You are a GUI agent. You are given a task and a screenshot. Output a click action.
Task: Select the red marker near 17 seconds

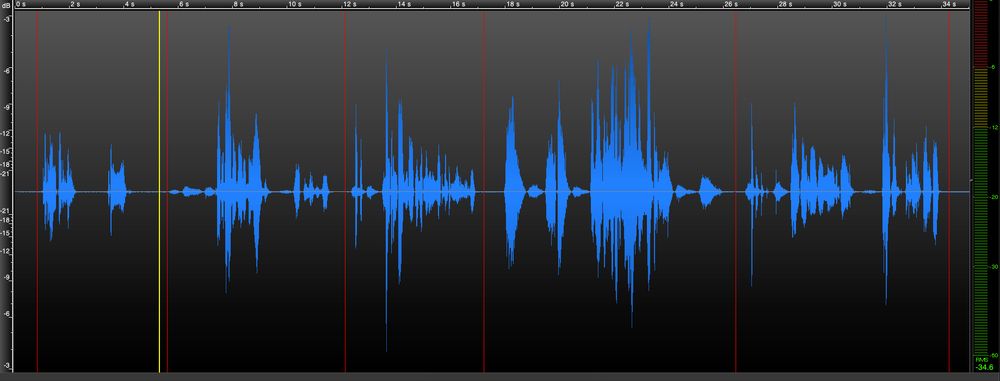[x=483, y=191]
